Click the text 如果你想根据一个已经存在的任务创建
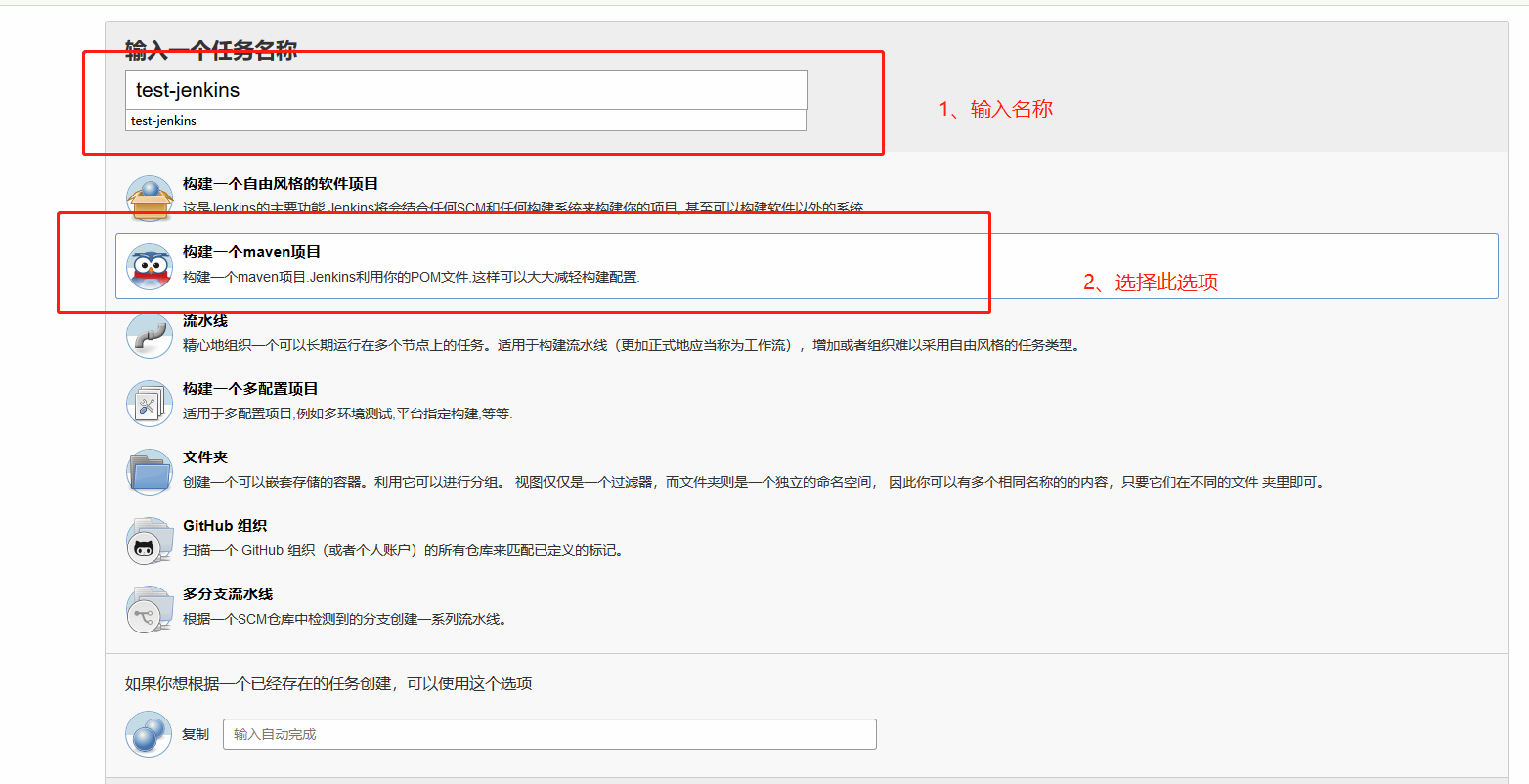The image size is (1529, 784). (328, 683)
